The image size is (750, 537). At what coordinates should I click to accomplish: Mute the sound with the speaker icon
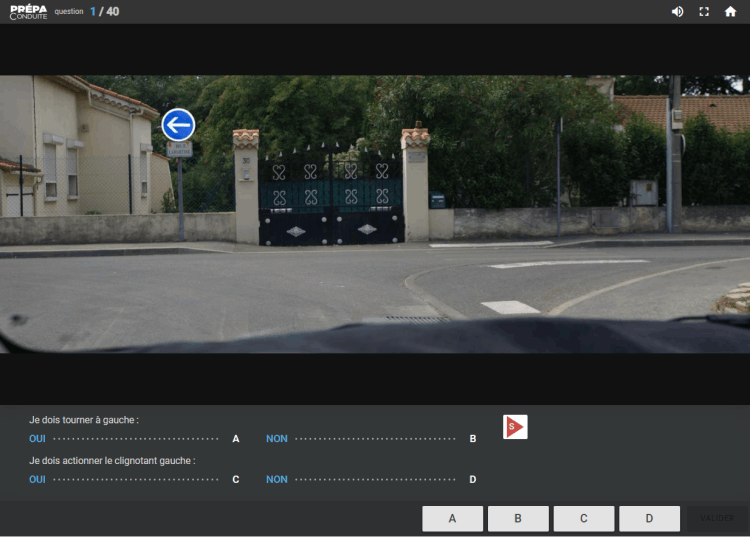(677, 12)
